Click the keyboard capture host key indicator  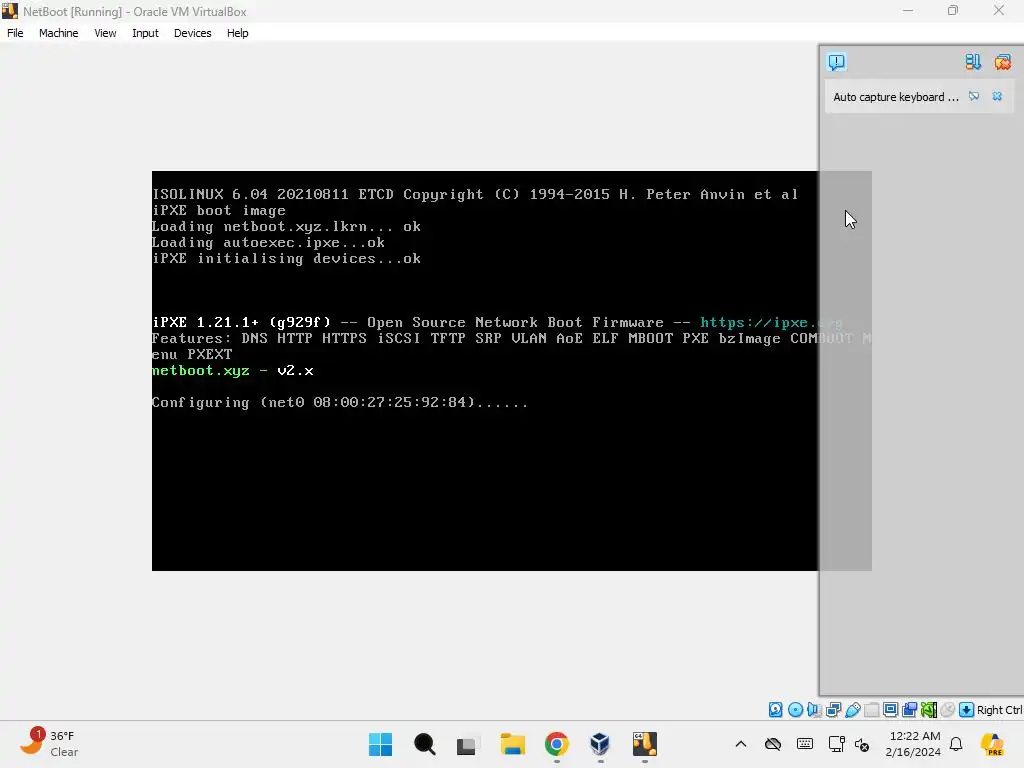coord(967,710)
